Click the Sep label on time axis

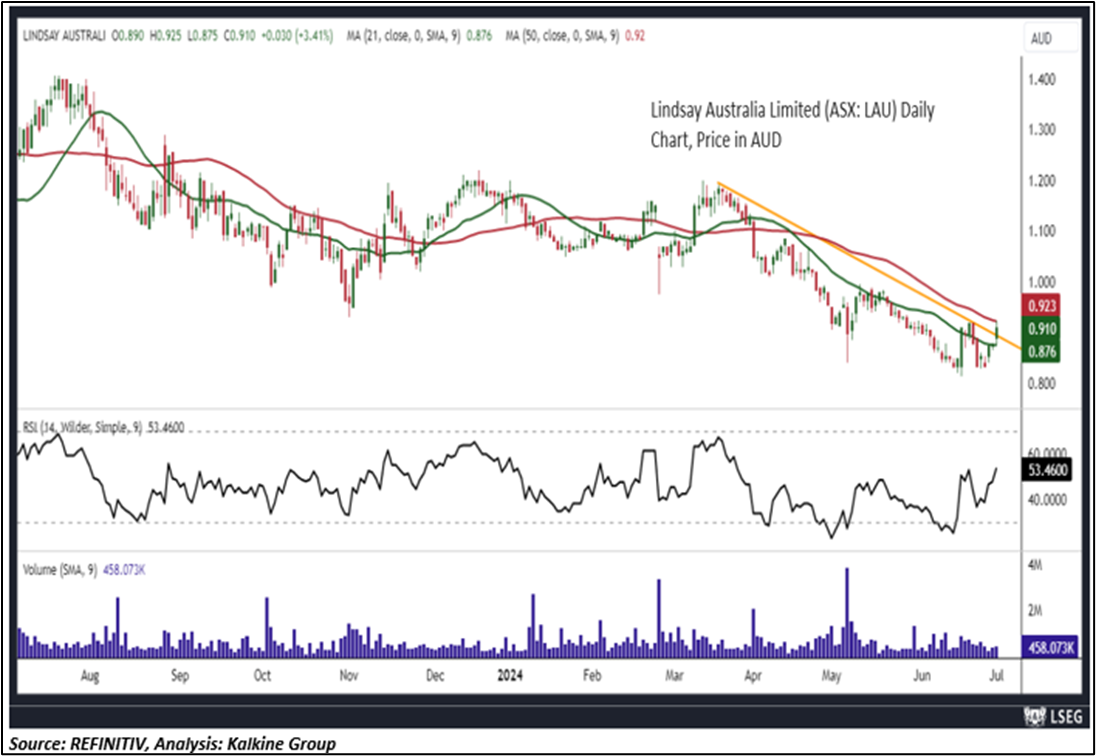180,676
